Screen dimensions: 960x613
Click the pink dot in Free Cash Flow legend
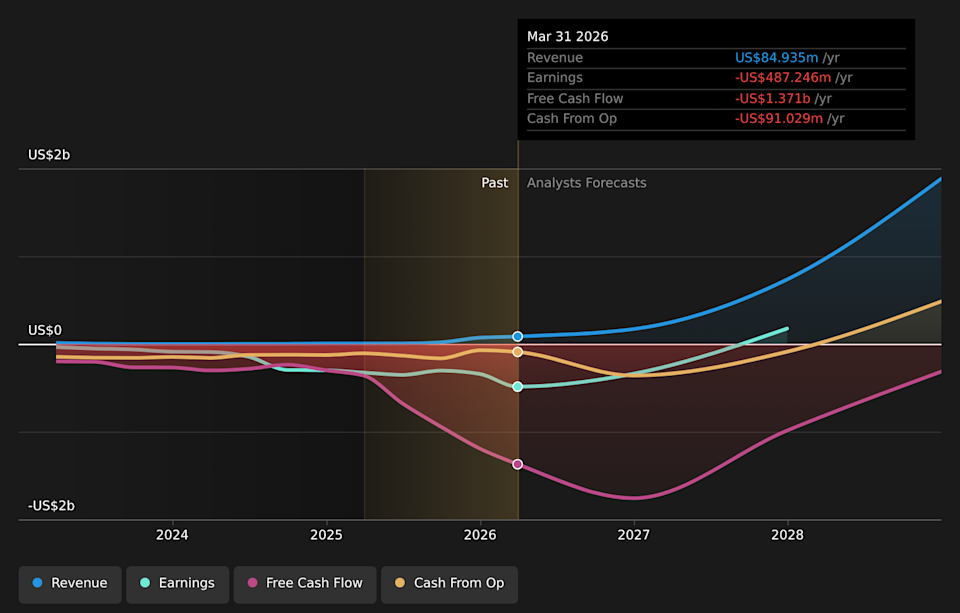252,583
